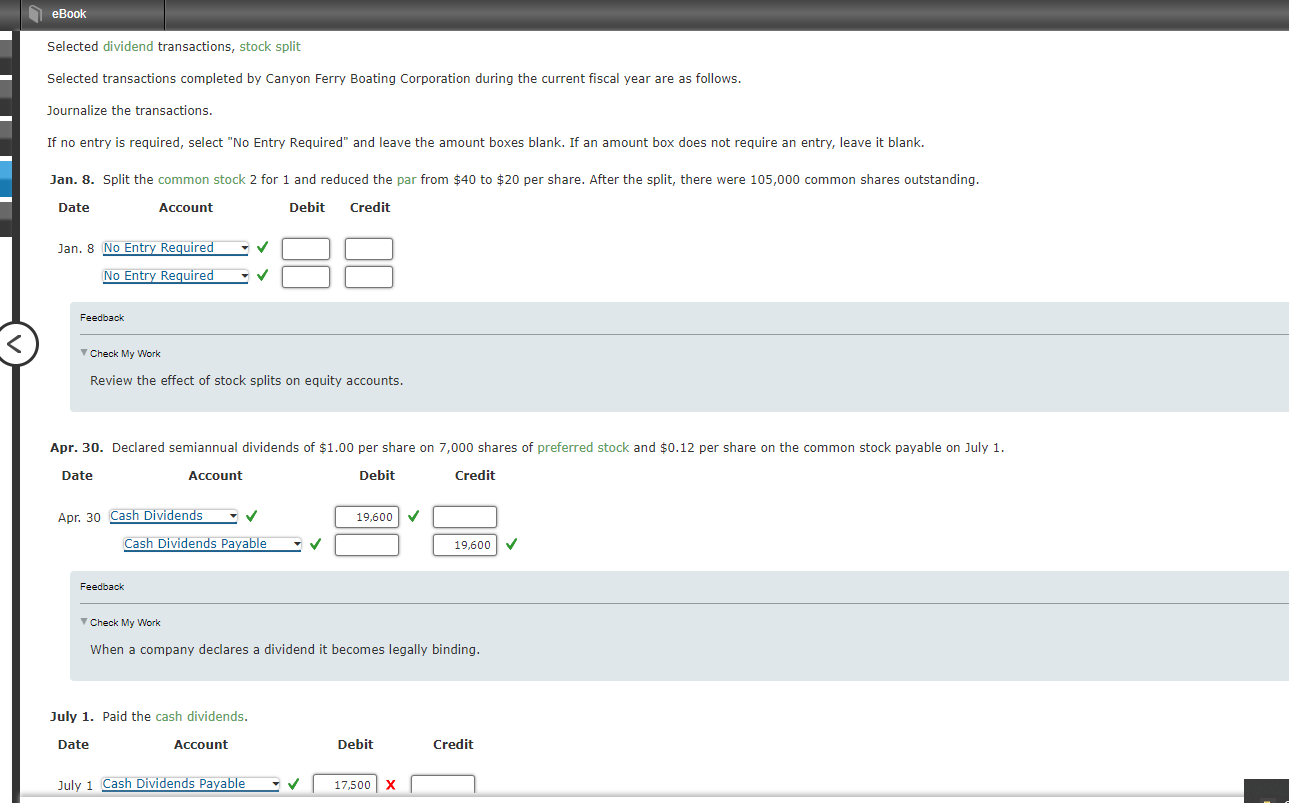The width and height of the screenshot is (1289, 803).
Task: Click the red X beside the 17,500 amount
Action: (390, 785)
